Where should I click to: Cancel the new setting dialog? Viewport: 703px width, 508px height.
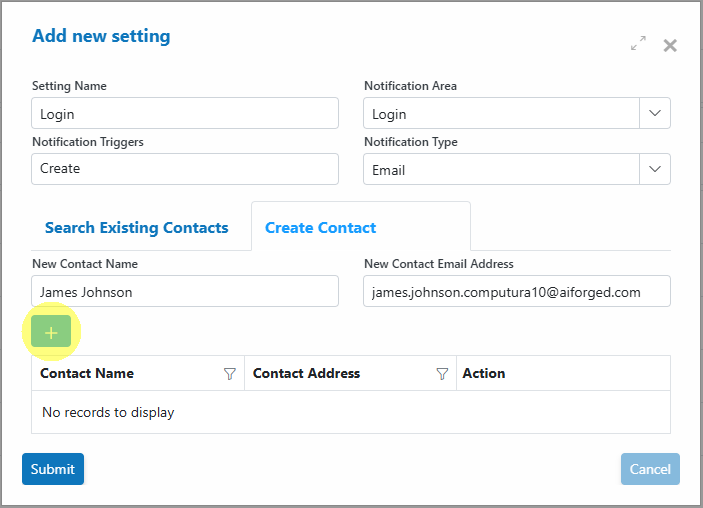[650, 469]
